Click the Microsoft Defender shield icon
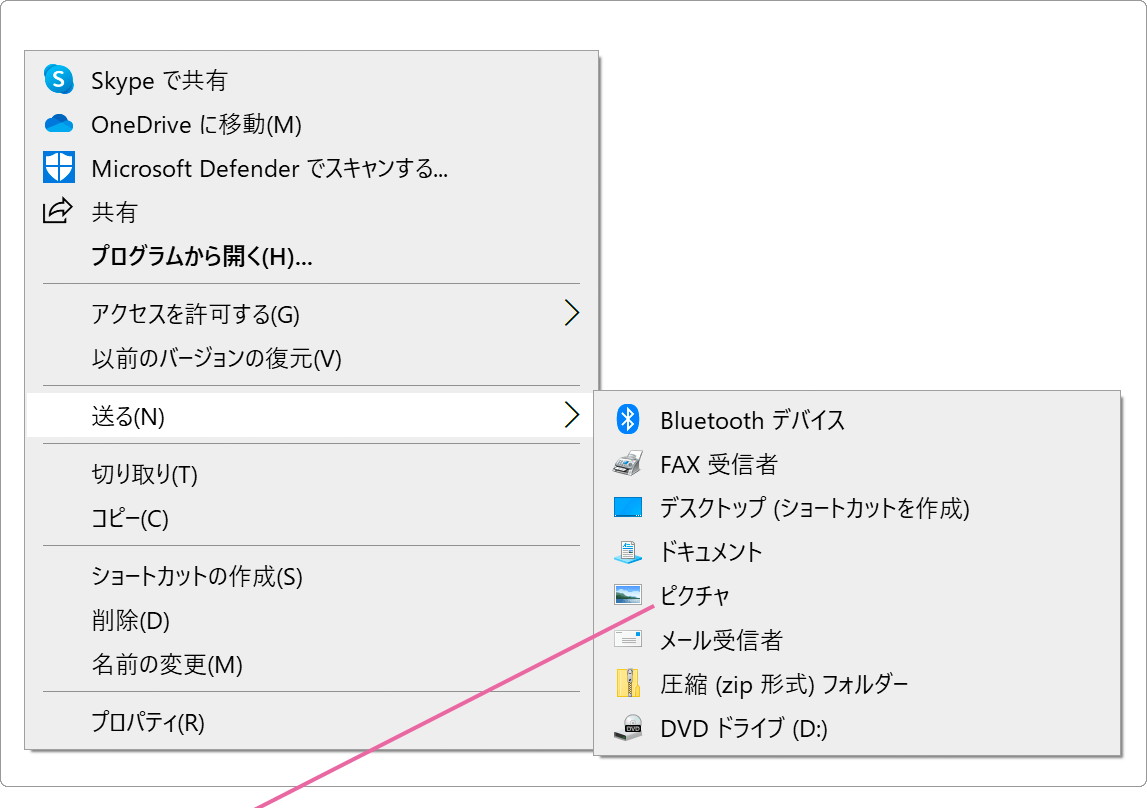 [x=59, y=167]
